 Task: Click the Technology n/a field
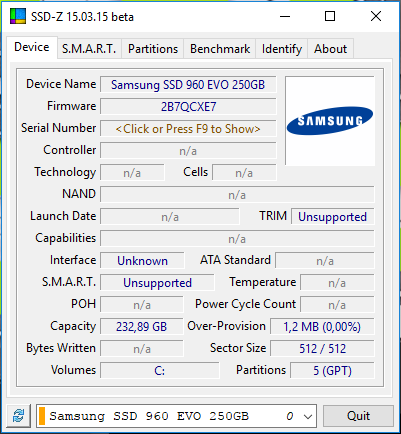pos(132,173)
